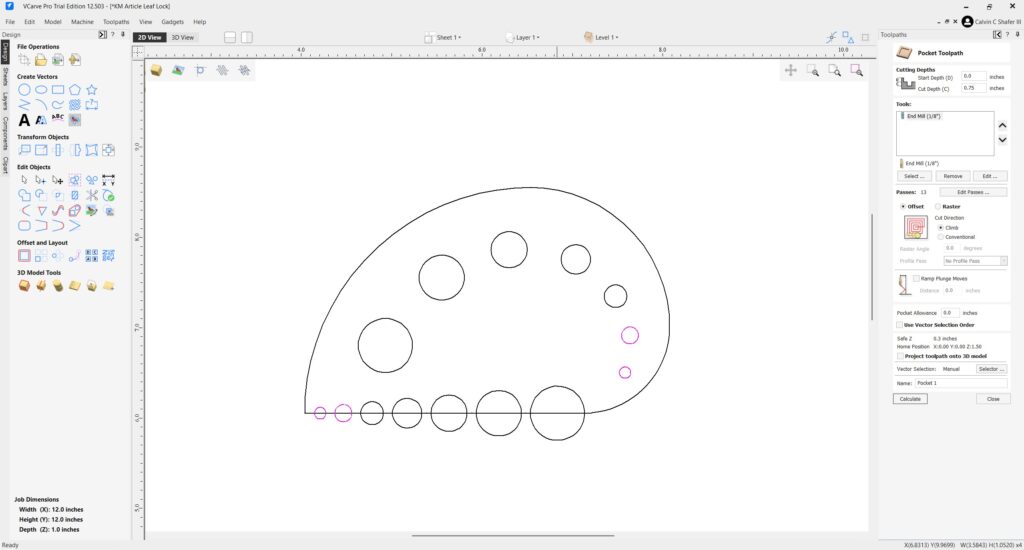Open the Sheet 1 dropdown
Viewport: 1024px width, 550px height.
point(445,37)
